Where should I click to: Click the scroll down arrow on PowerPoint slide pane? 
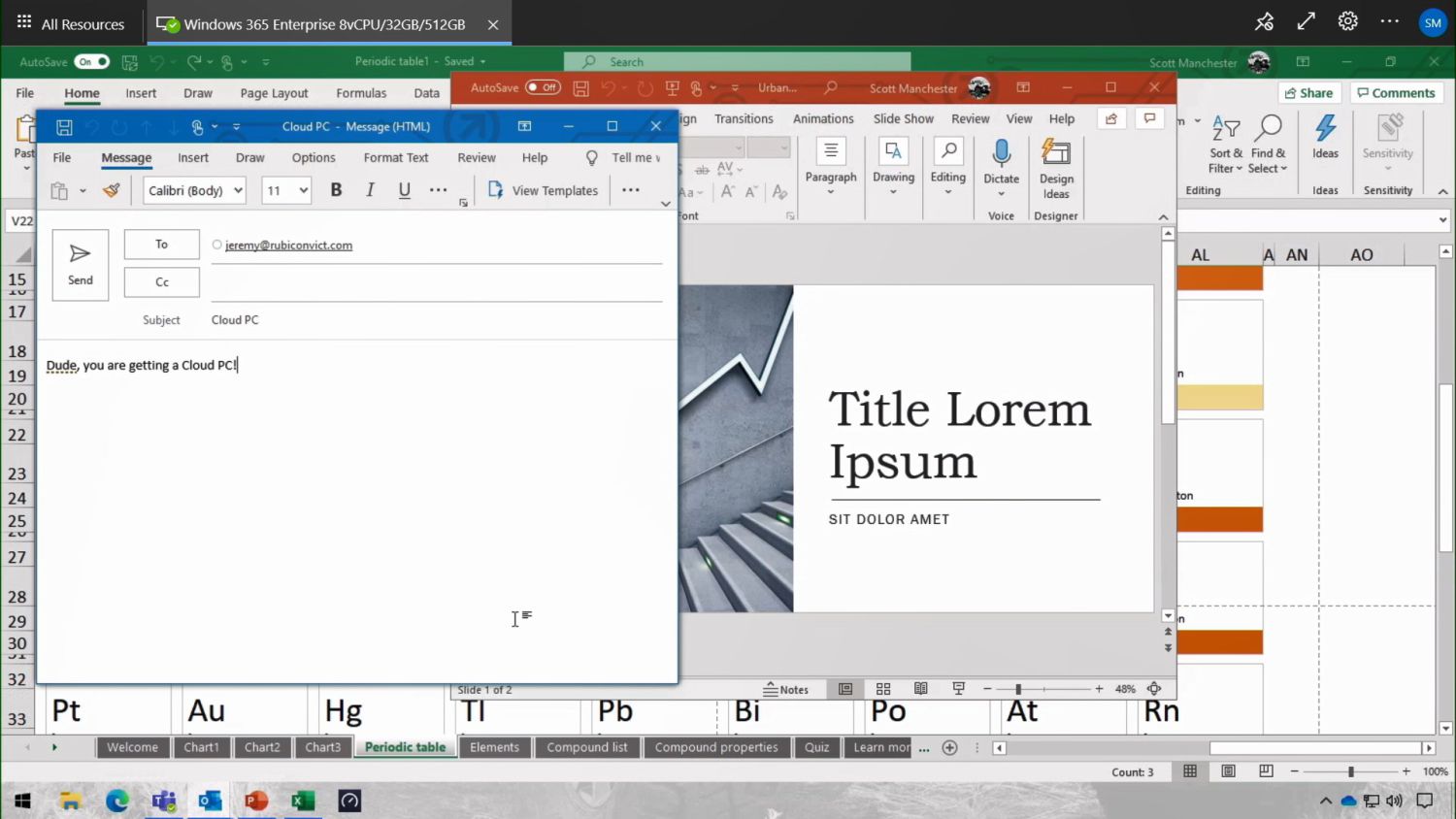1168,615
